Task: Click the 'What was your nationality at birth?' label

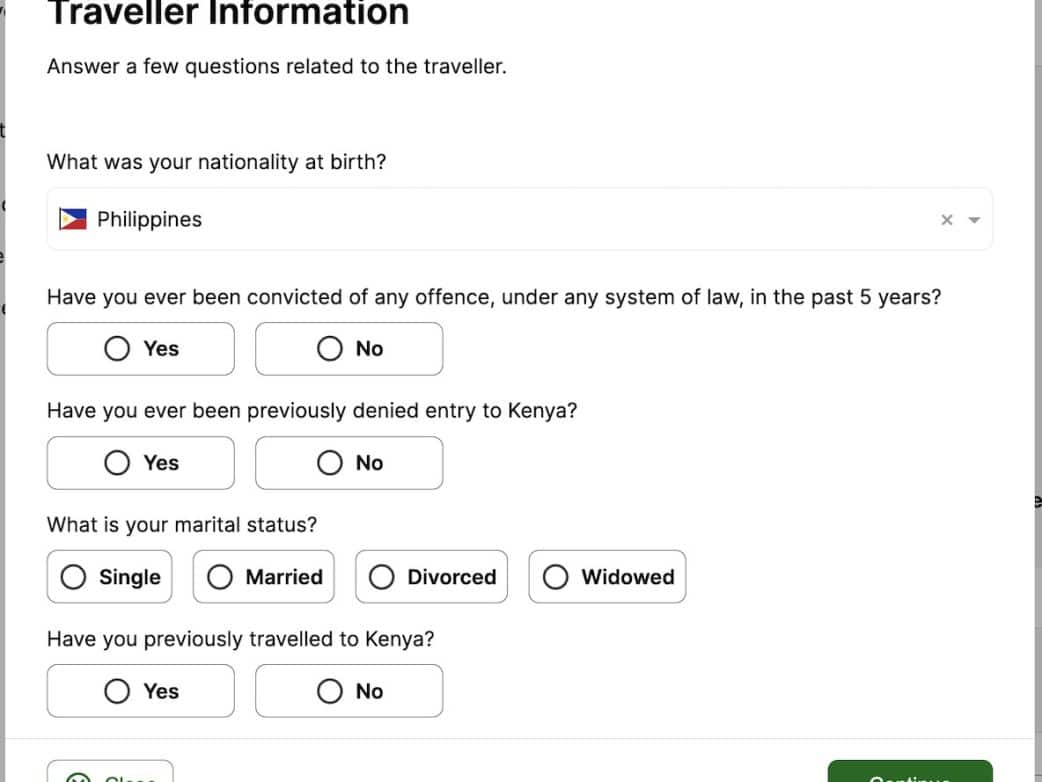Action: click(216, 162)
